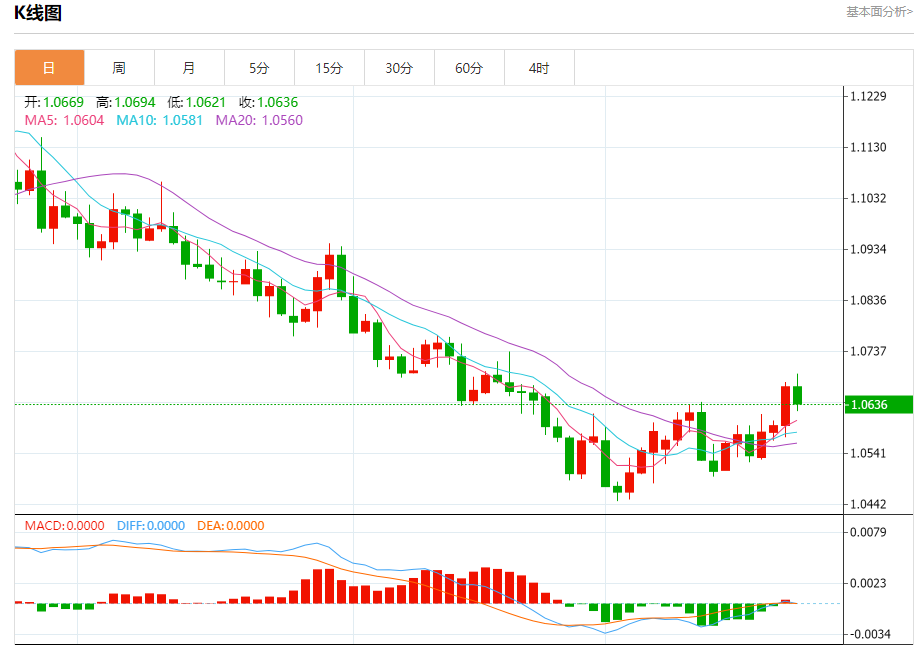
Task: Open the 60分 interval tab
Action: pyautogui.click(x=469, y=68)
